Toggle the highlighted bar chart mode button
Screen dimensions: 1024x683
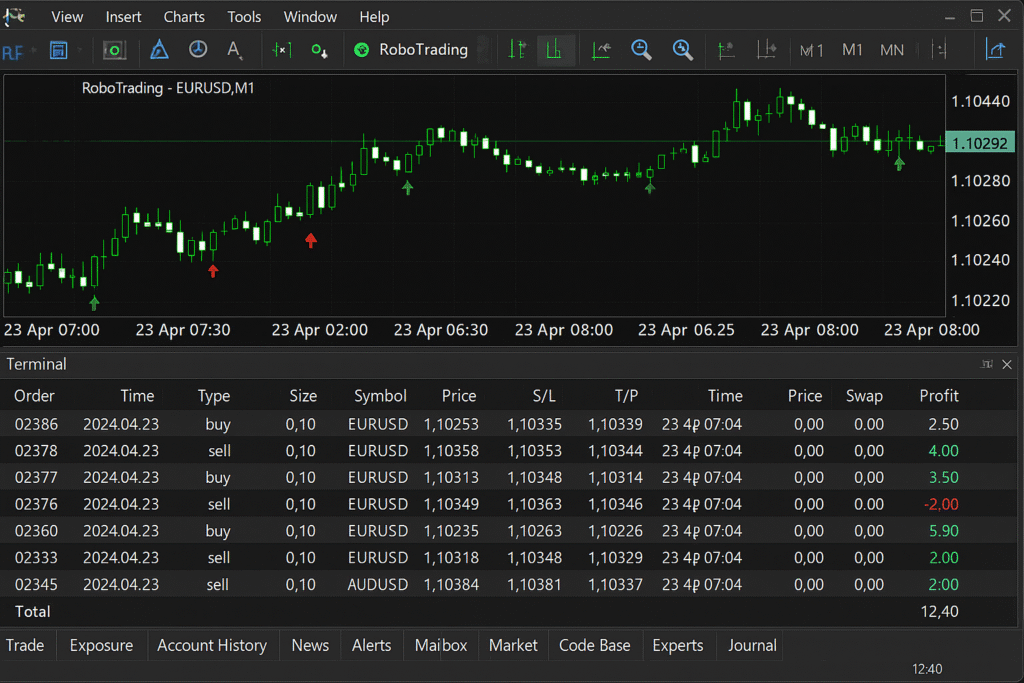pos(555,50)
